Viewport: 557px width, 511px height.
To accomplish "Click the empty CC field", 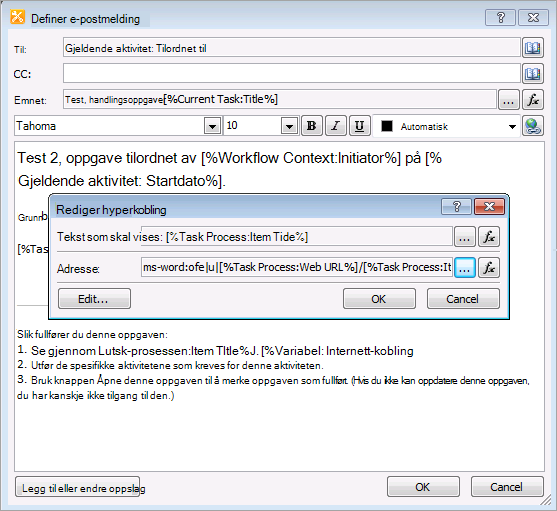I will coord(292,73).
